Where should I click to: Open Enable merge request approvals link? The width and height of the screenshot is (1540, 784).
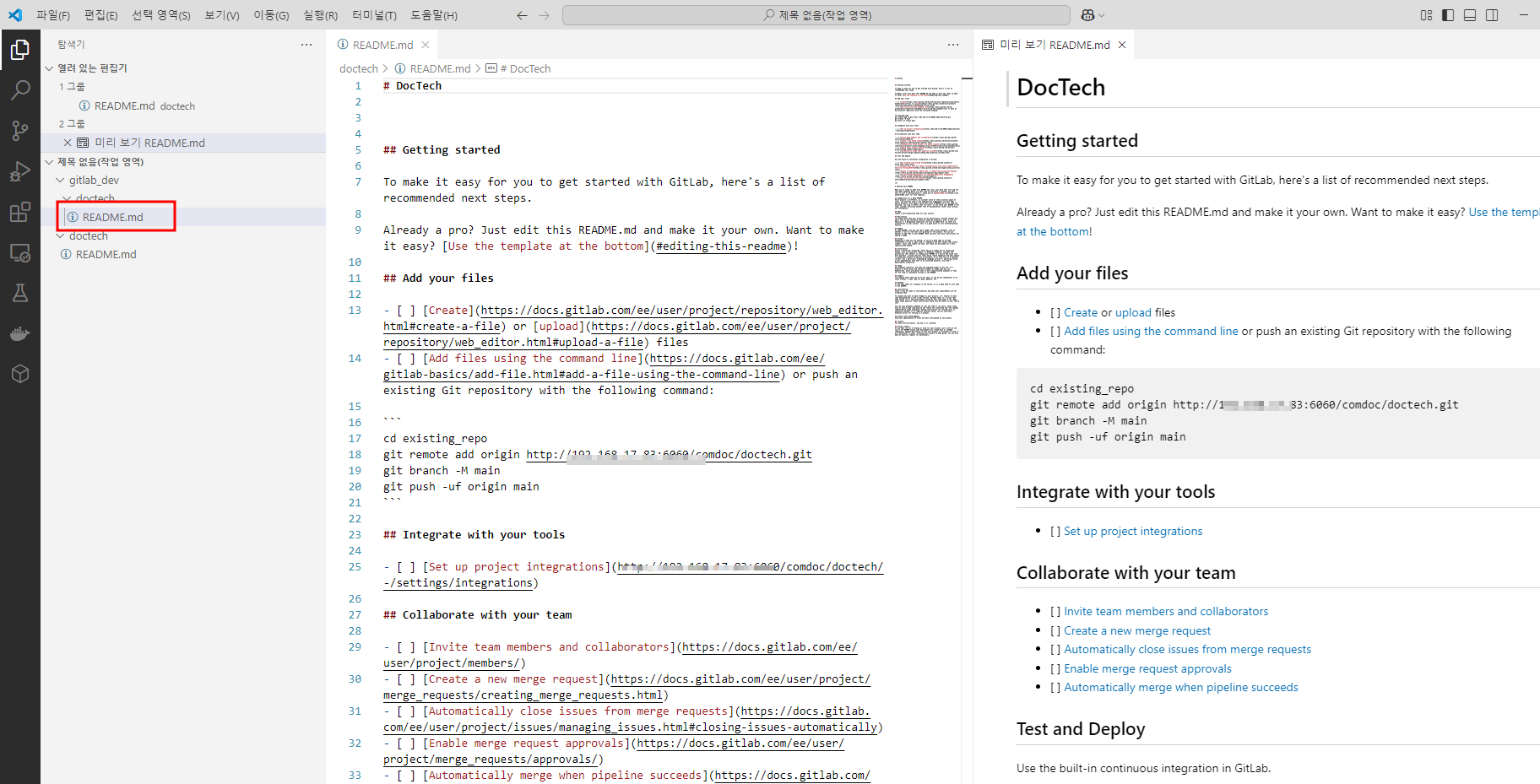pos(1147,669)
